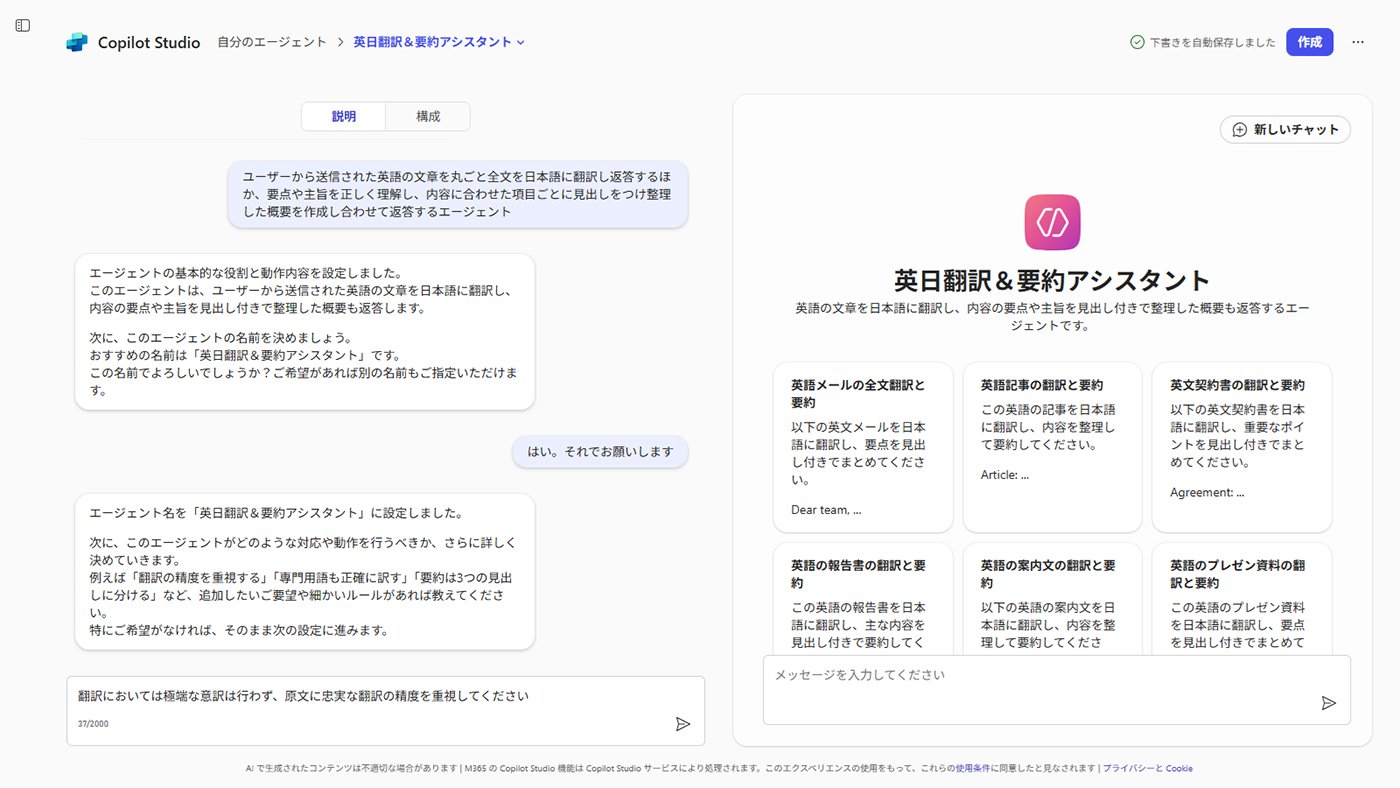The width and height of the screenshot is (1400, 788).
Task: Click the メッセージを入力してください test chat field
Action: pyautogui.click(x=1057, y=689)
